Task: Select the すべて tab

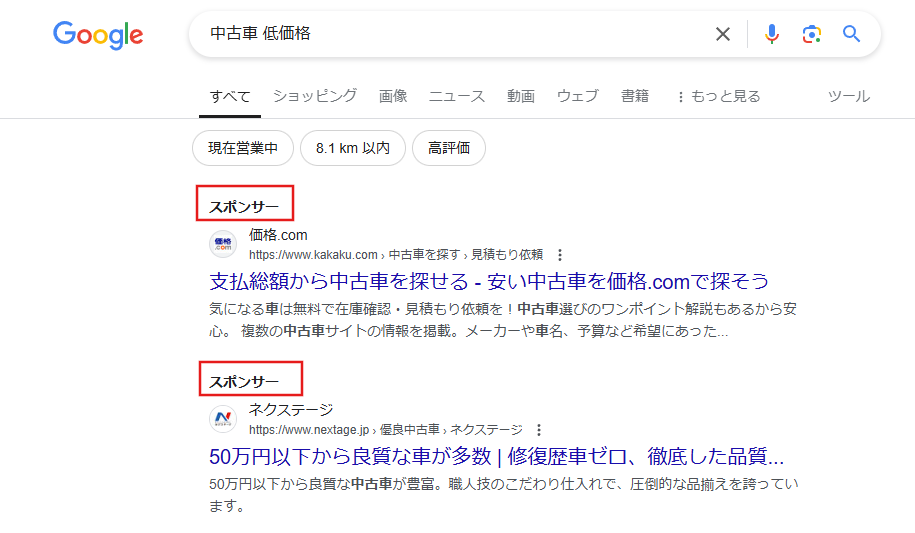Action: (230, 96)
